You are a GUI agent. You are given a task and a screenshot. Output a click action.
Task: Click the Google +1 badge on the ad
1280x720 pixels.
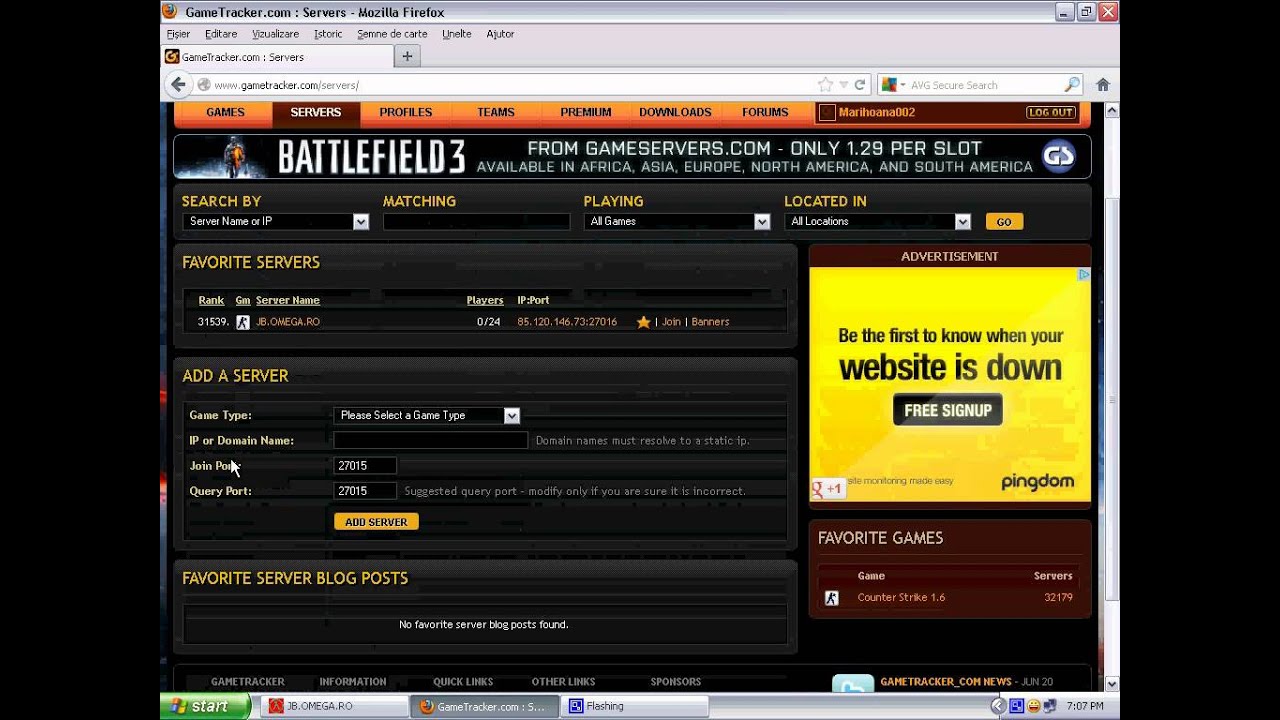tap(828, 489)
